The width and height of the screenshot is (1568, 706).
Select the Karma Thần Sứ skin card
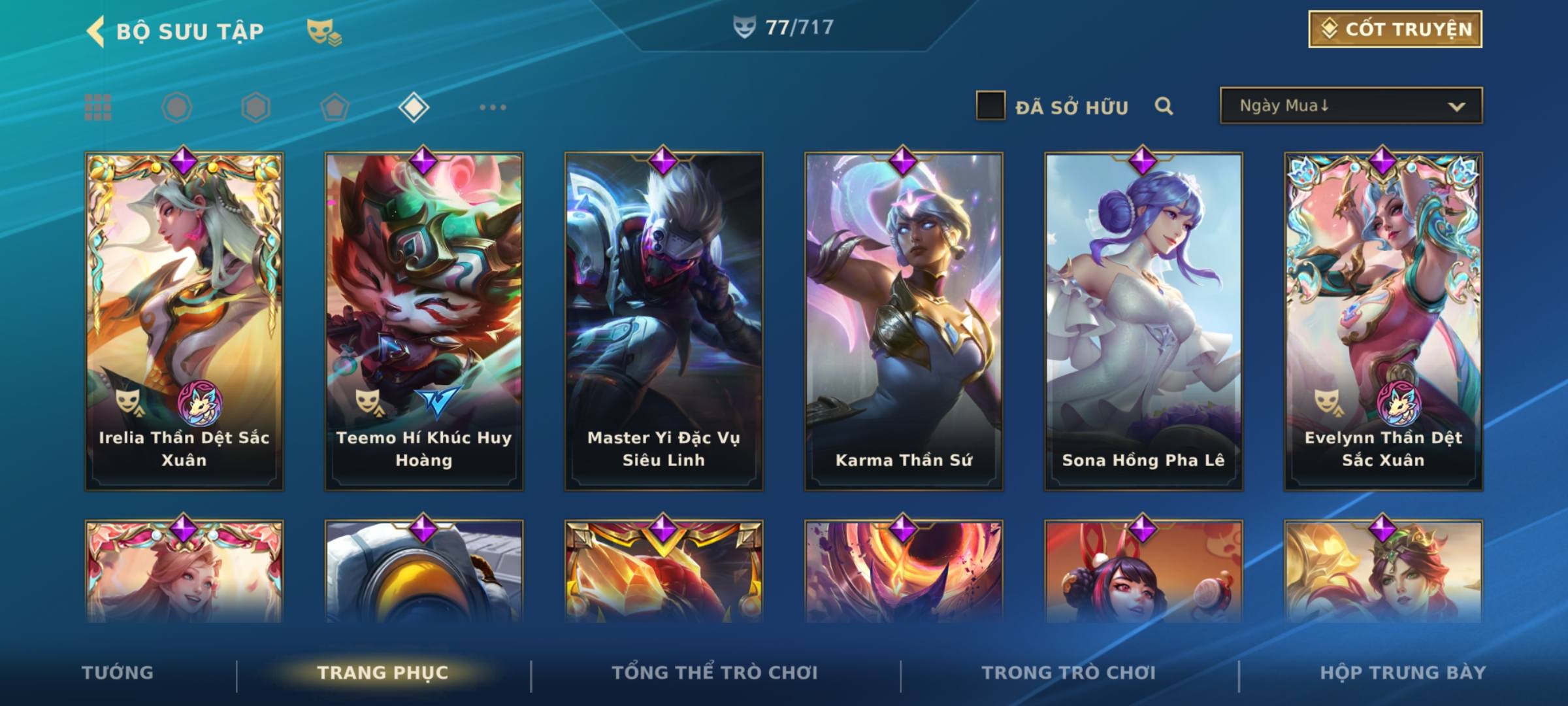904,321
